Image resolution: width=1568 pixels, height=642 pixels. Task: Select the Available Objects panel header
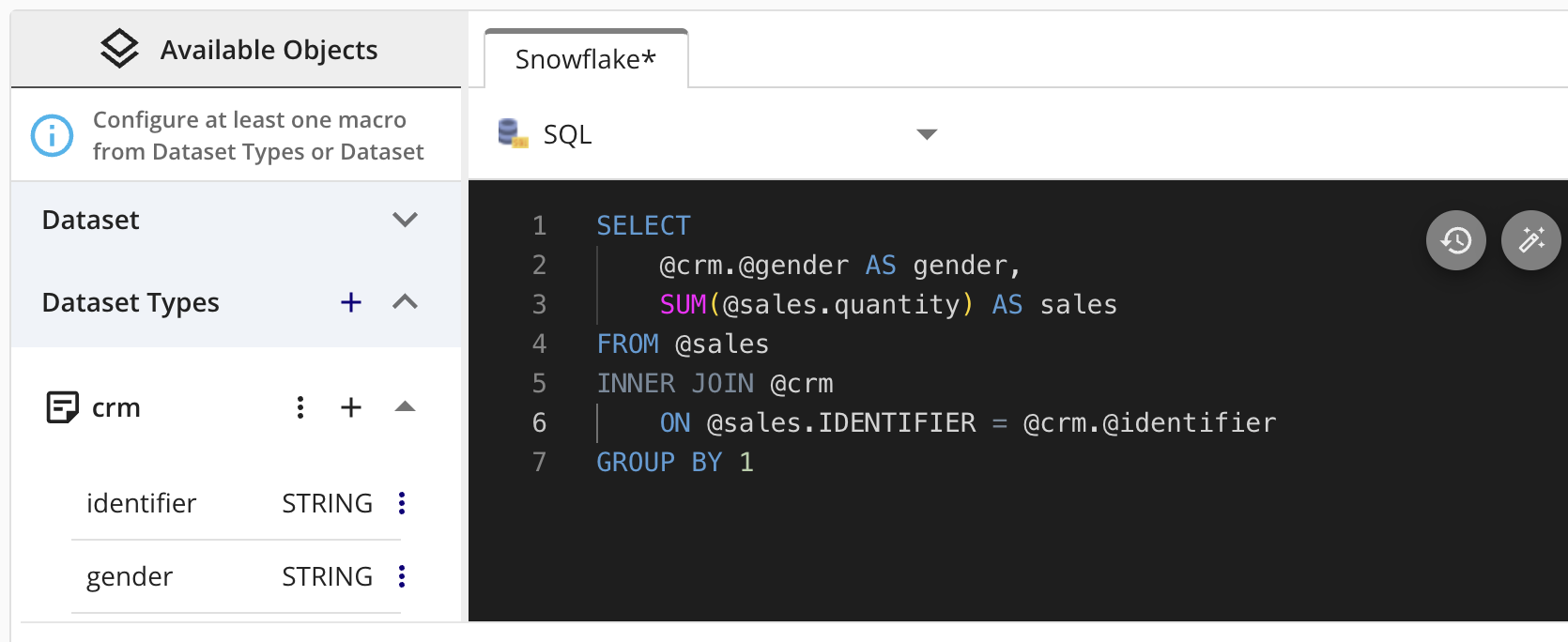[269, 50]
